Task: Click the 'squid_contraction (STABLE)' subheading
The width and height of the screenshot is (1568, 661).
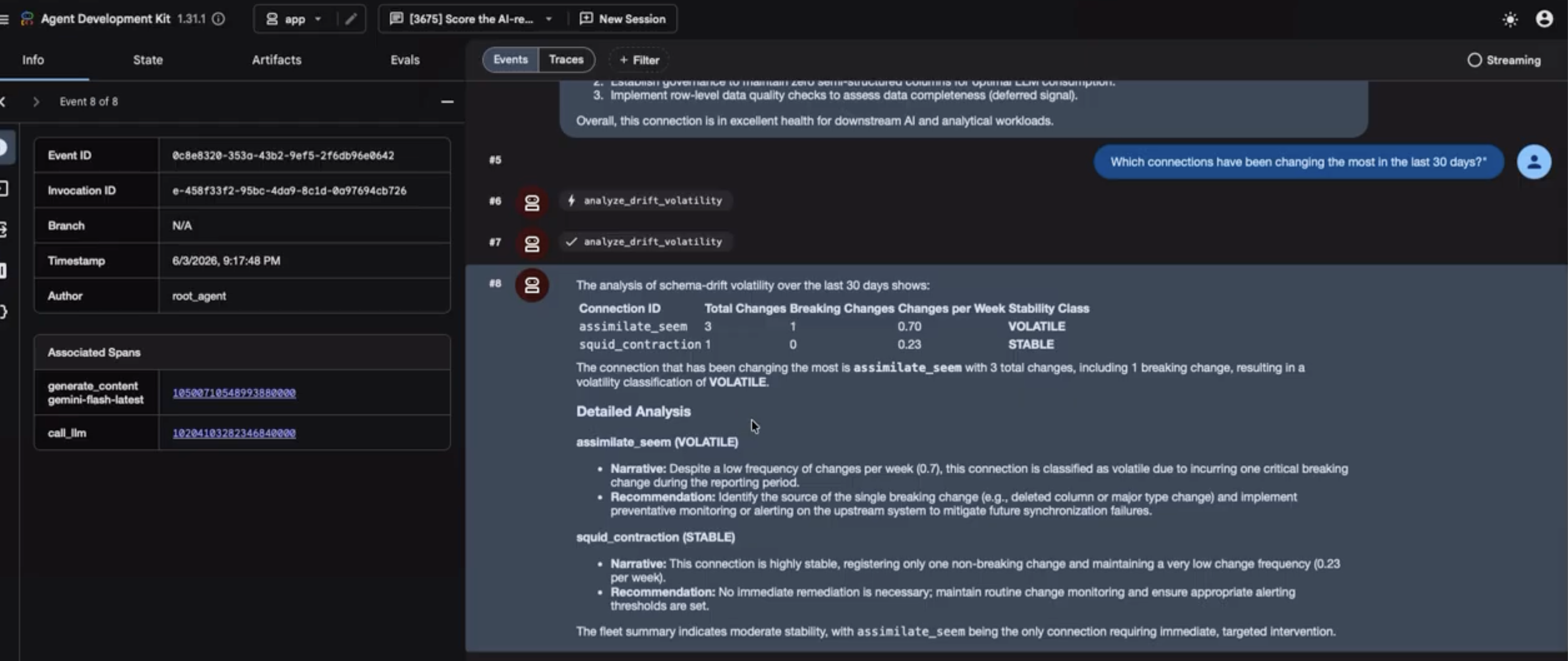Action: tap(656, 537)
